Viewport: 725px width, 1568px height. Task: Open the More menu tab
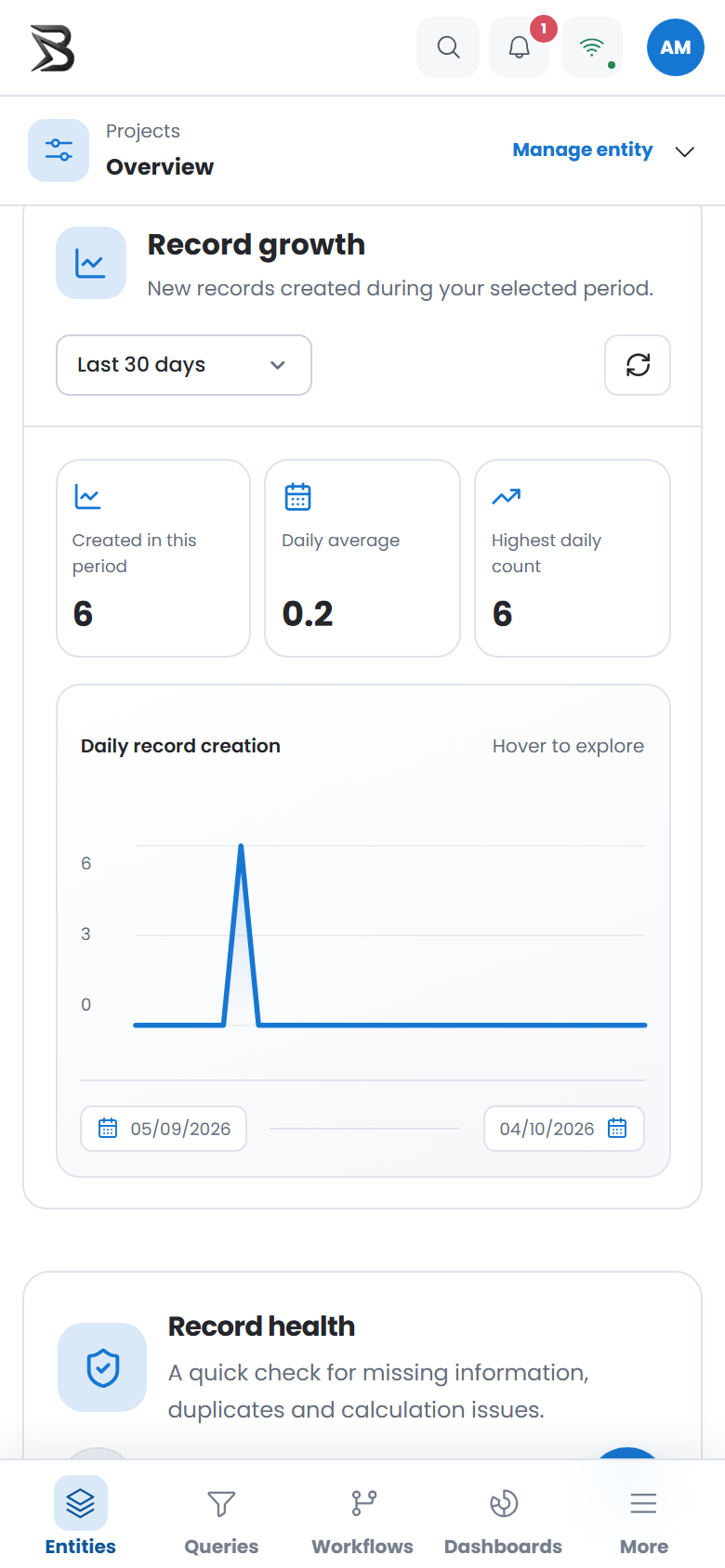click(x=644, y=1516)
